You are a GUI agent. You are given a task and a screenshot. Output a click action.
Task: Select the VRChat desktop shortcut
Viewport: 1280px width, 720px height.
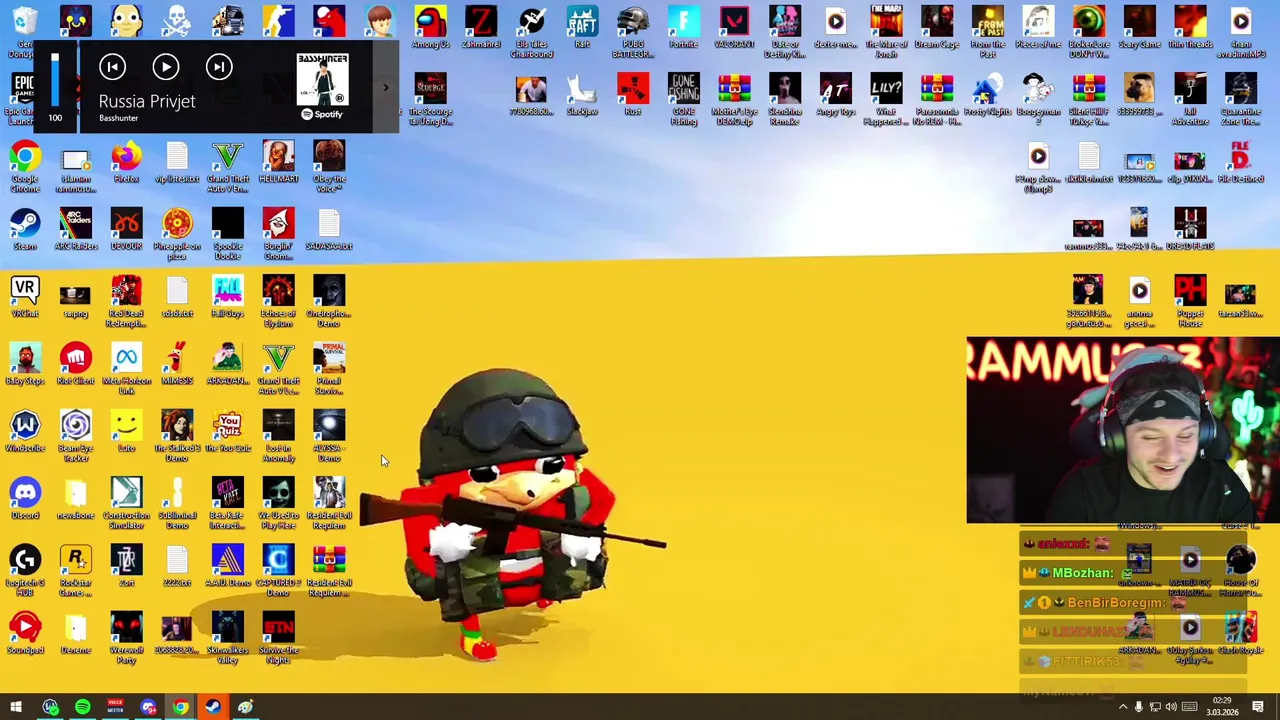coord(25,298)
